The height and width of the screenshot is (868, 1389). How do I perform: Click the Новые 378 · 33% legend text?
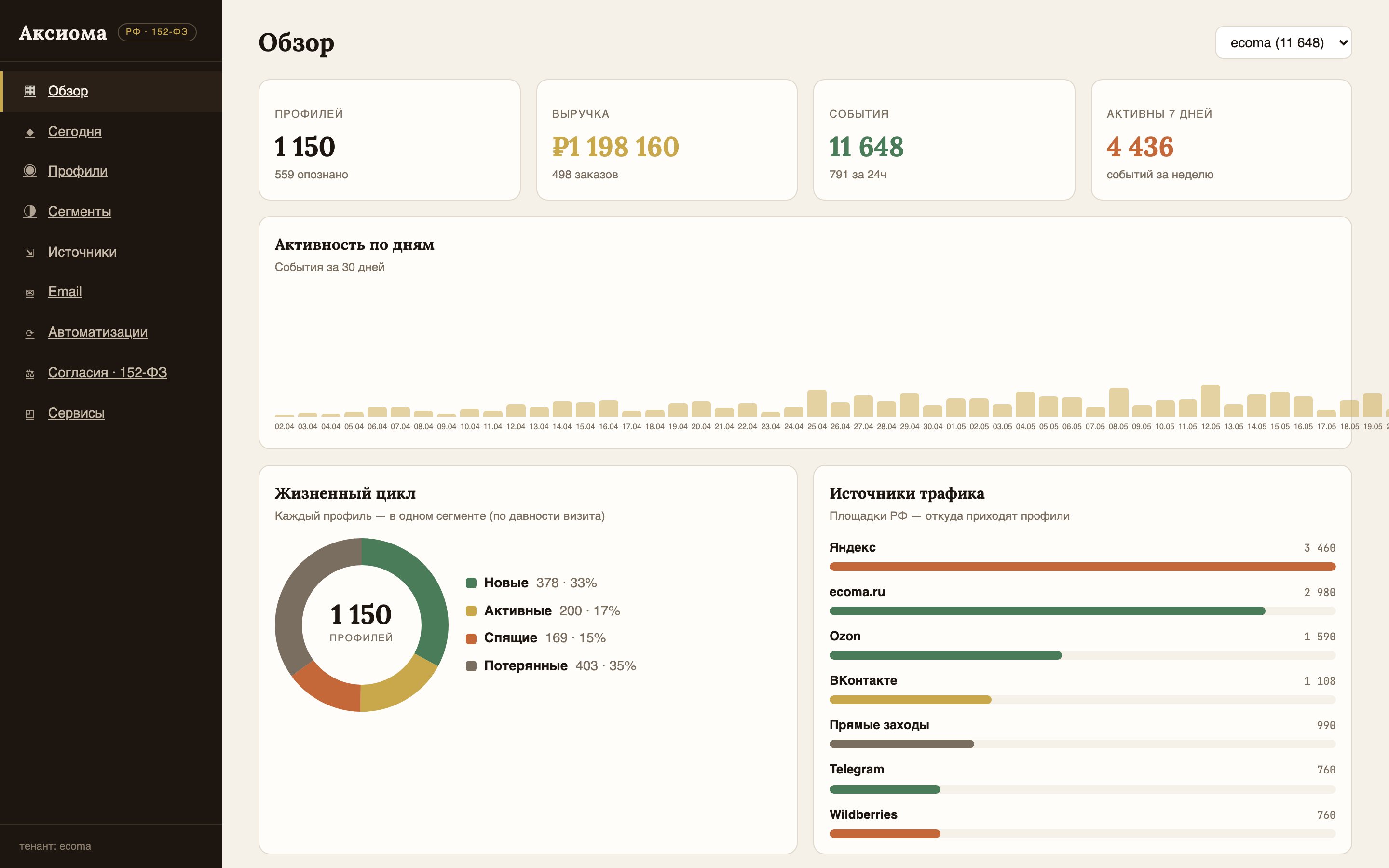click(x=540, y=583)
